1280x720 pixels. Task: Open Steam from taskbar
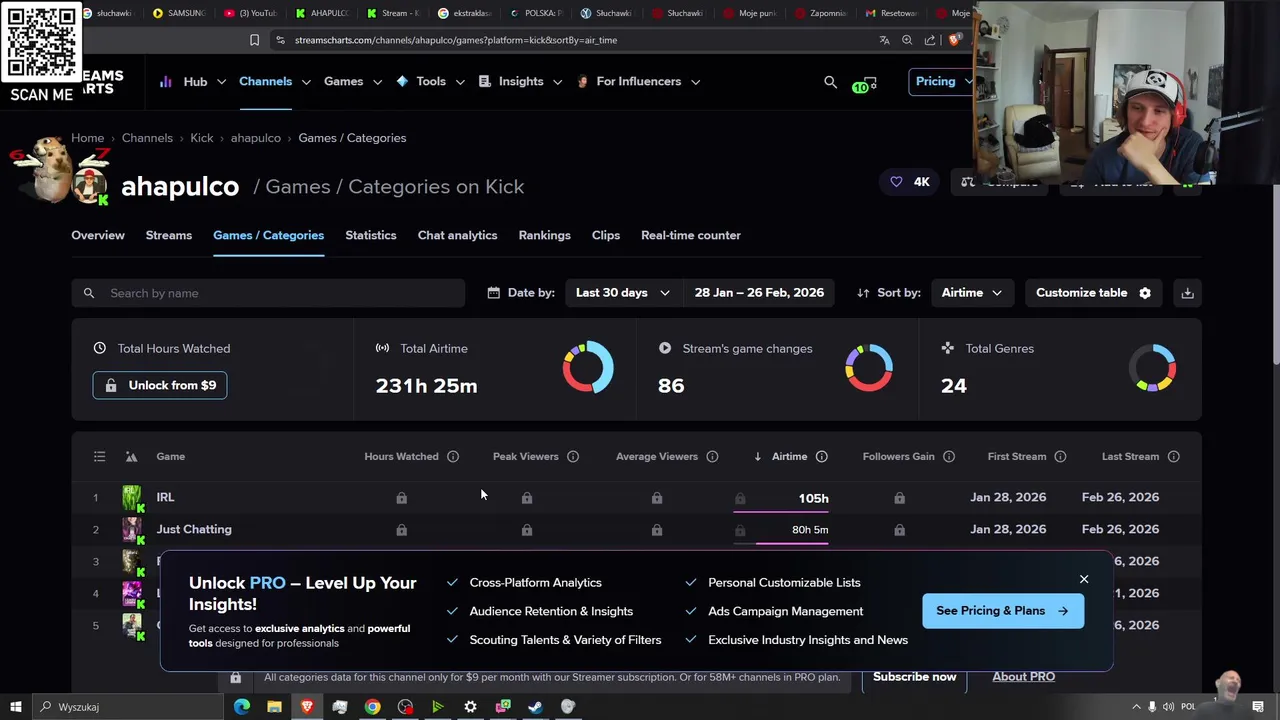[x=535, y=707]
